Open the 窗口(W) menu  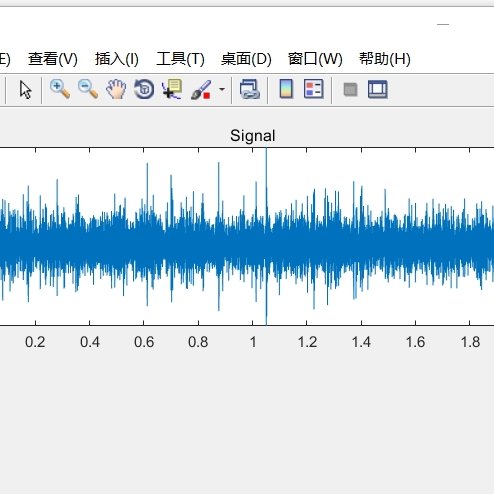point(315,59)
